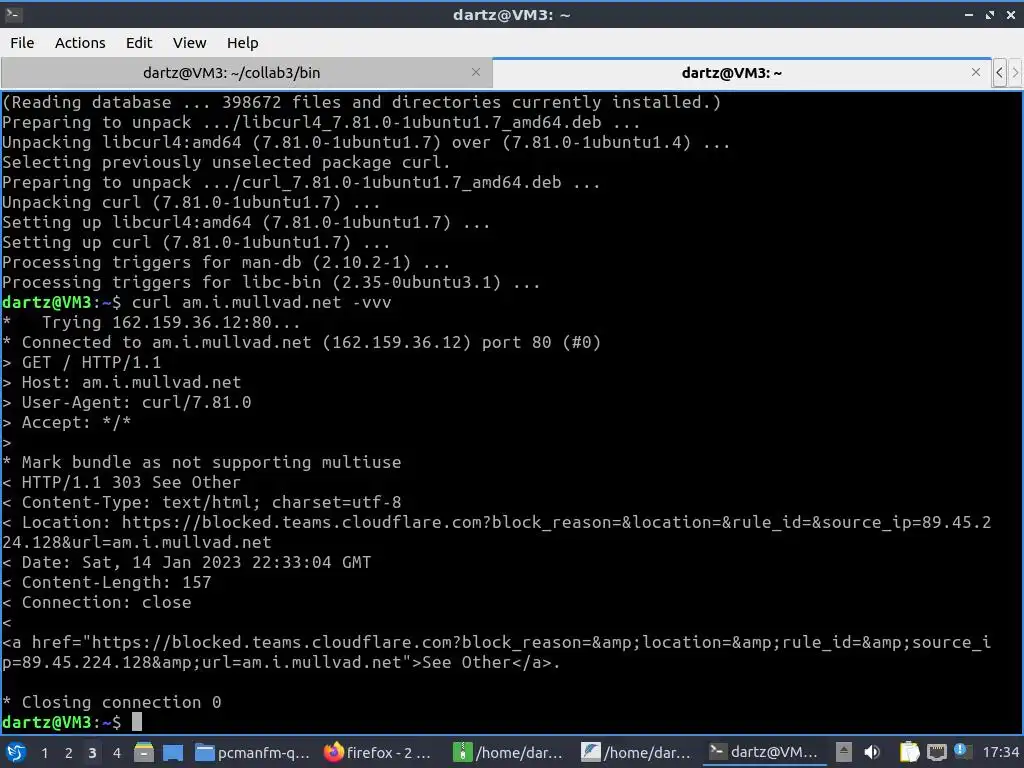Image resolution: width=1024 pixels, height=768 pixels.
Task: Open the update notifier tray icon
Action: [x=961, y=750]
